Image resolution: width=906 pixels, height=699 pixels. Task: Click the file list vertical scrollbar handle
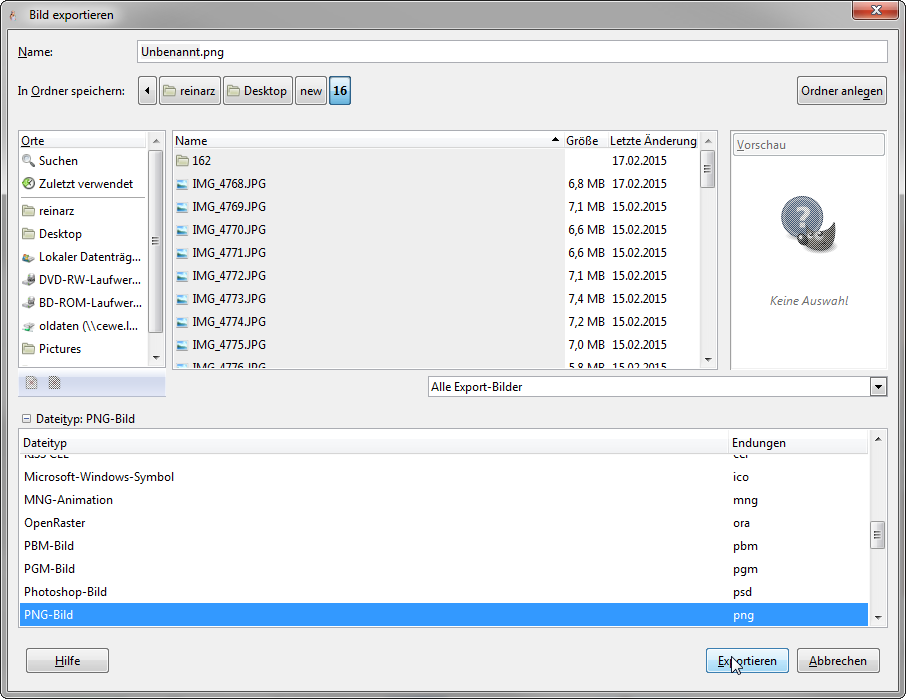point(707,169)
